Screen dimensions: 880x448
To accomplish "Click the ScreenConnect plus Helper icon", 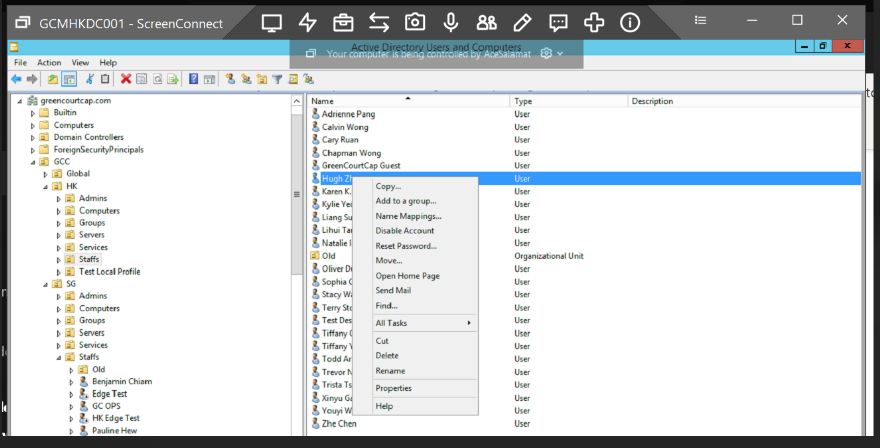I will (594, 22).
